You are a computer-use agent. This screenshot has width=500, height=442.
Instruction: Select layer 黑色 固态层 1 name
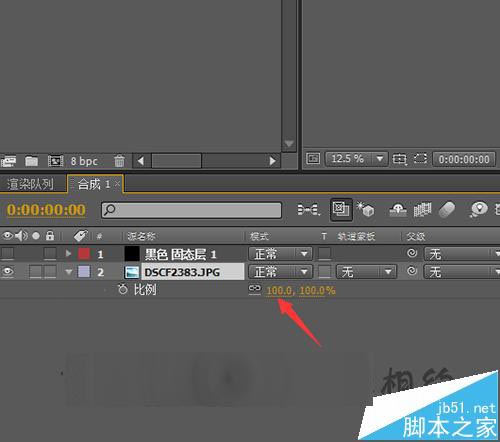[181, 255]
